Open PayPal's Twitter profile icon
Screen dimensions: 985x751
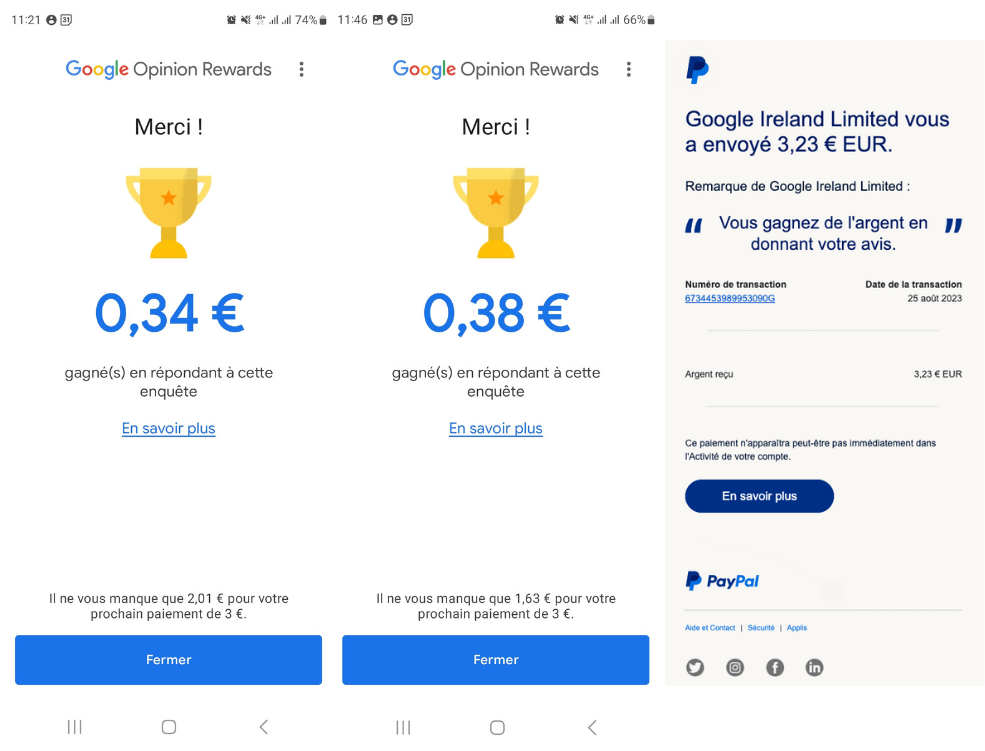point(695,667)
